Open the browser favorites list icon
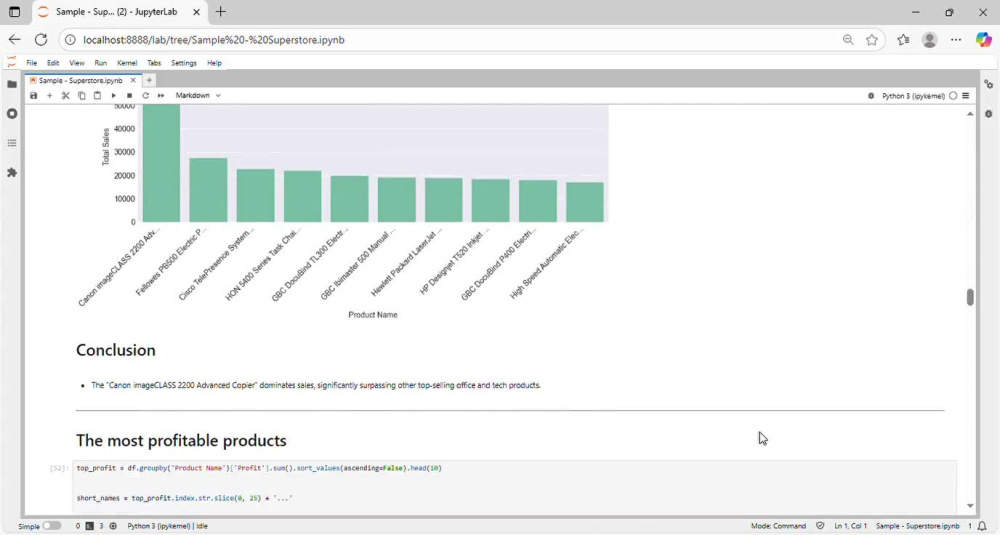 (x=903, y=40)
